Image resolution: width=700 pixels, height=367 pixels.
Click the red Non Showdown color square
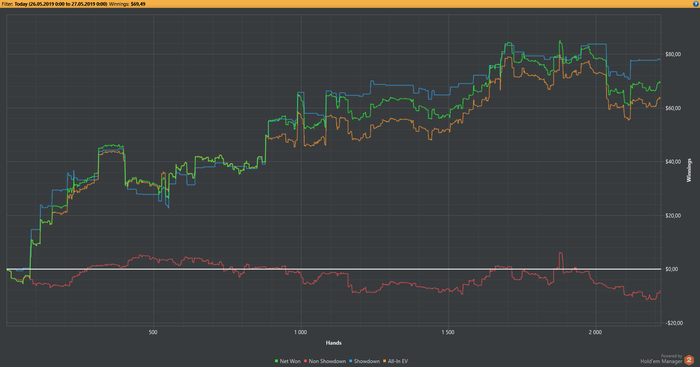click(306, 361)
